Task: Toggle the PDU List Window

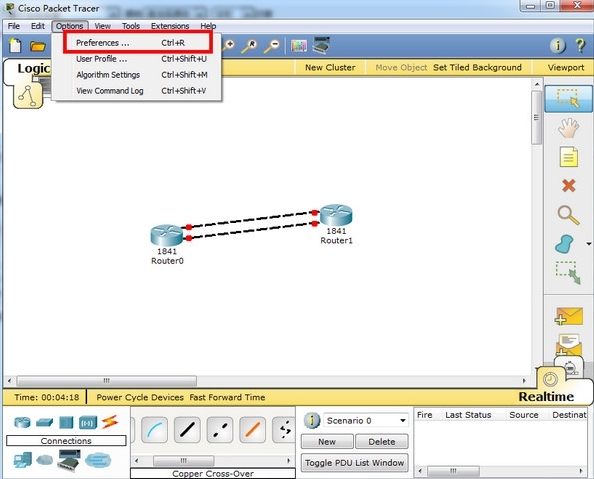Action: pyautogui.click(x=355, y=463)
